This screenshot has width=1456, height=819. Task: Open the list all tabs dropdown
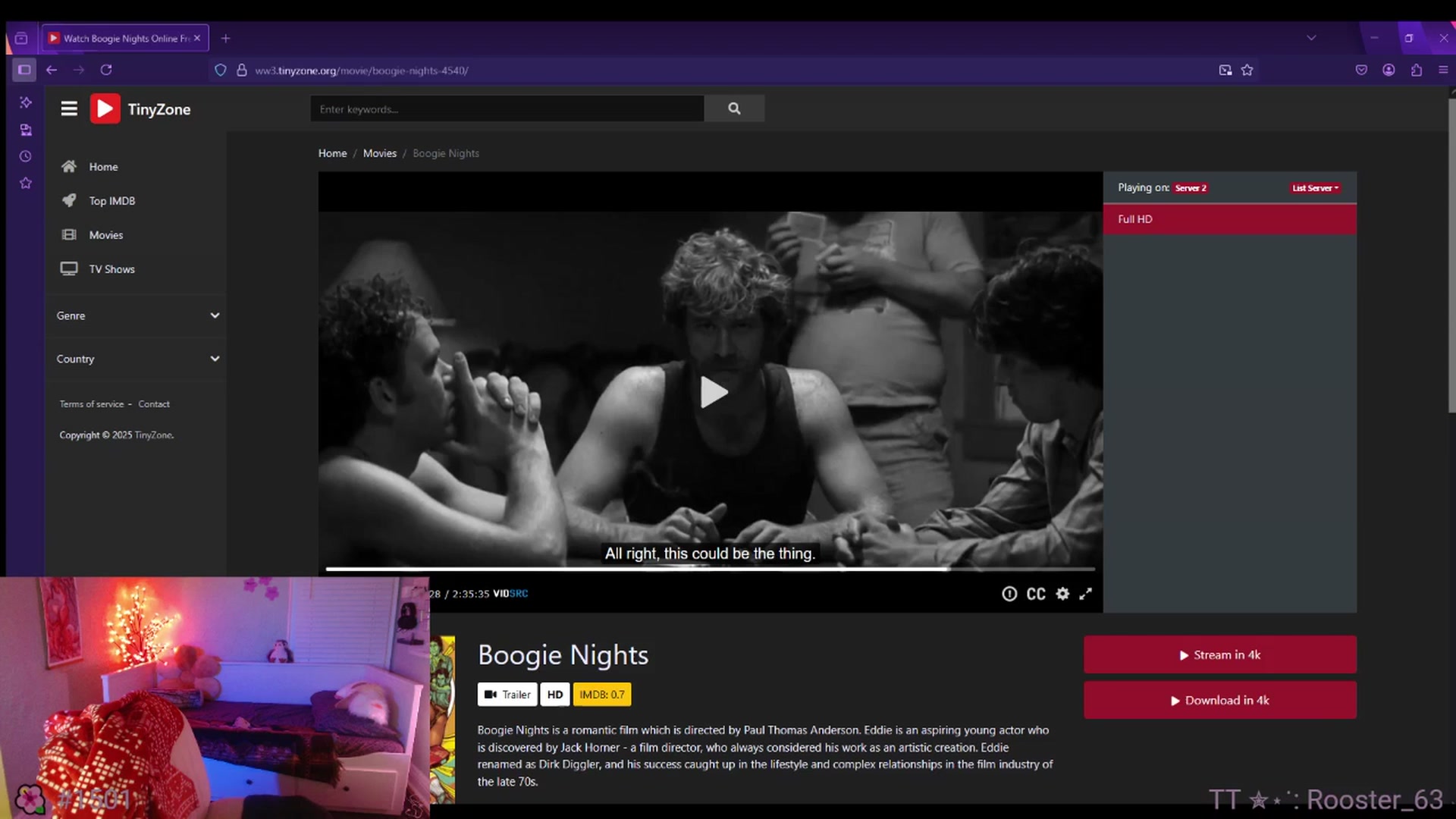(x=1311, y=38)
